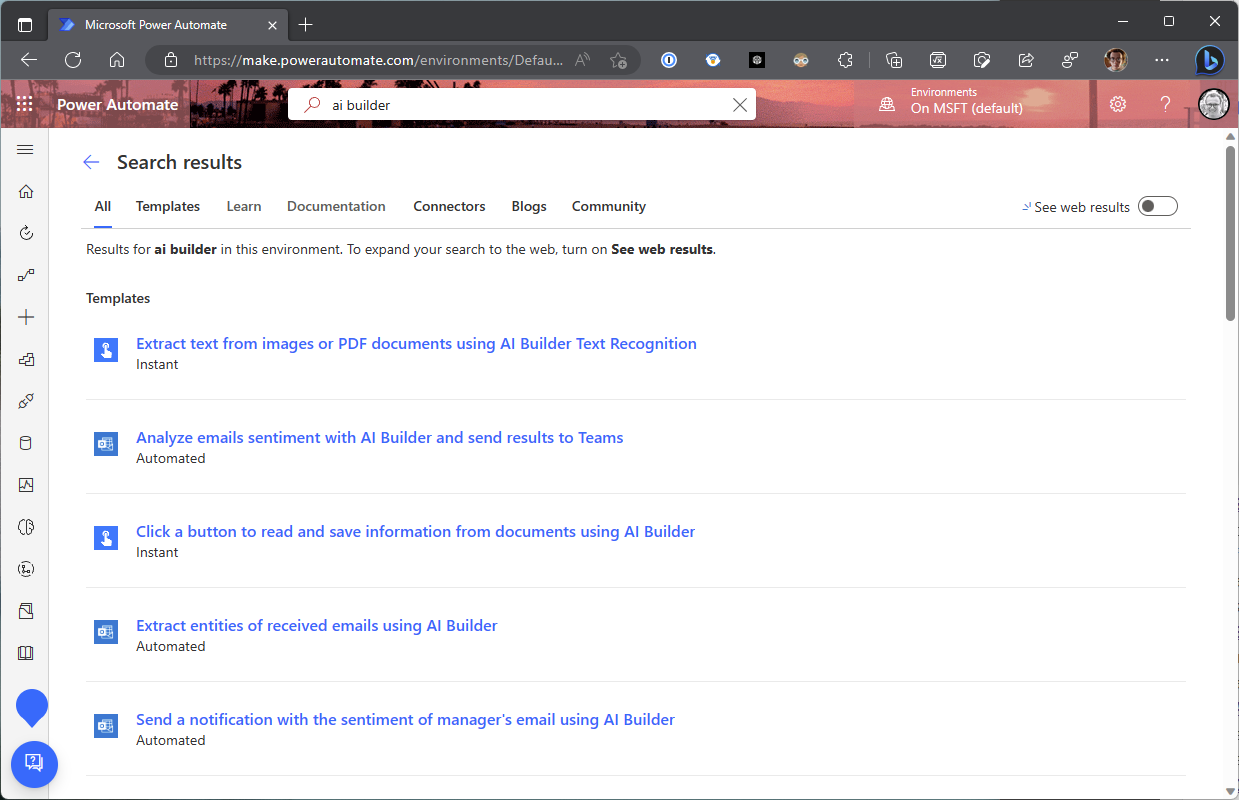Open the browser profile picture
Viewport: 1239px width, 800px height.
click(1115, 60)
